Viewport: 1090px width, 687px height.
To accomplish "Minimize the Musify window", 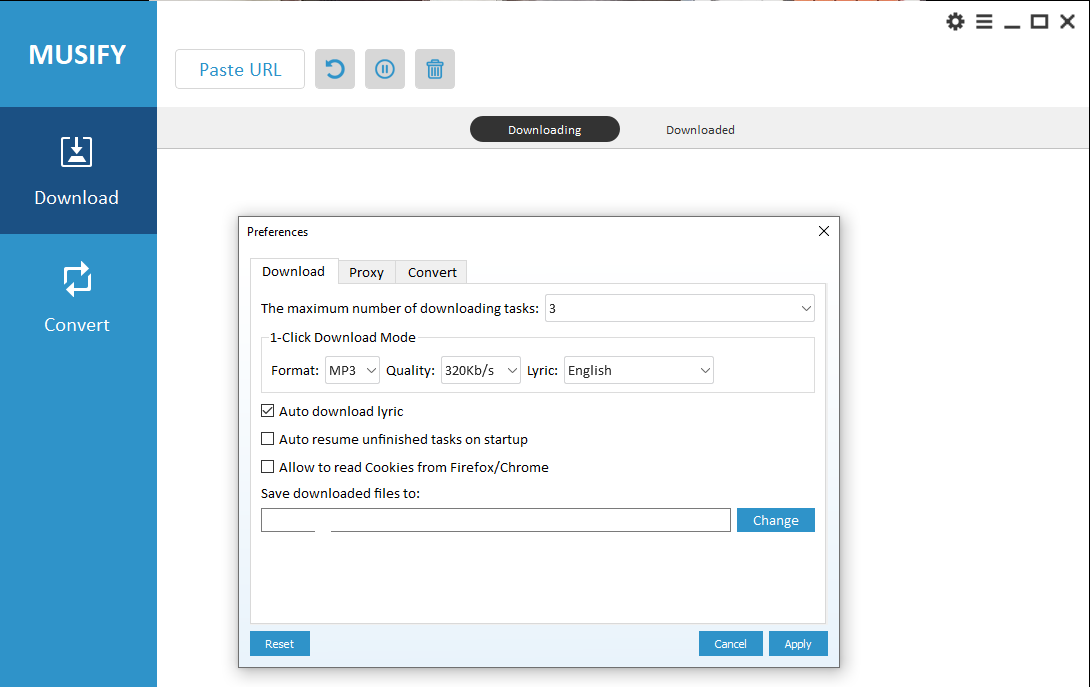I will 1011,25.
